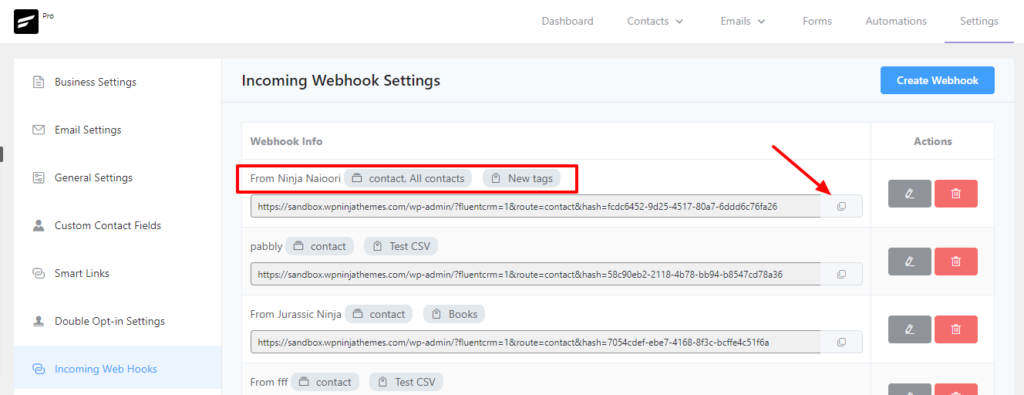Expand the Emails dropdown menu
Image resolution: width=1024 pixels, height=395 pixels.
[x=743, y=22]
